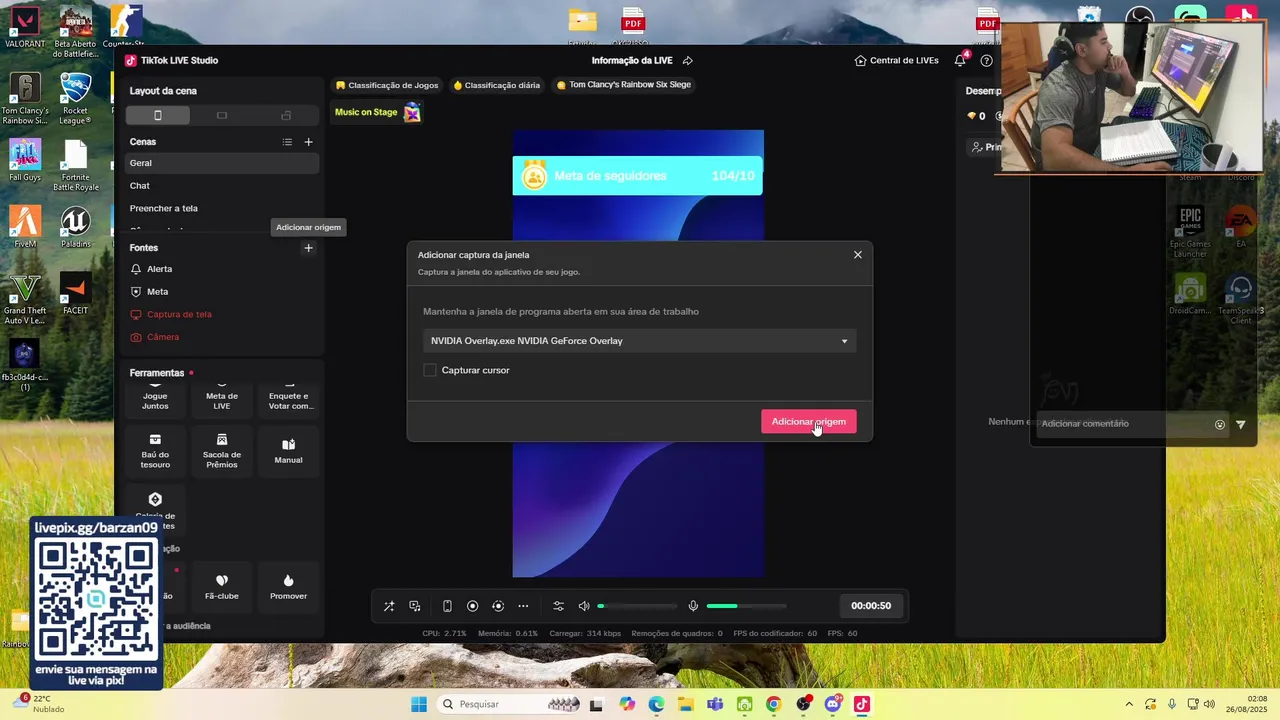Open Central de LIVEs

point(897,60)
